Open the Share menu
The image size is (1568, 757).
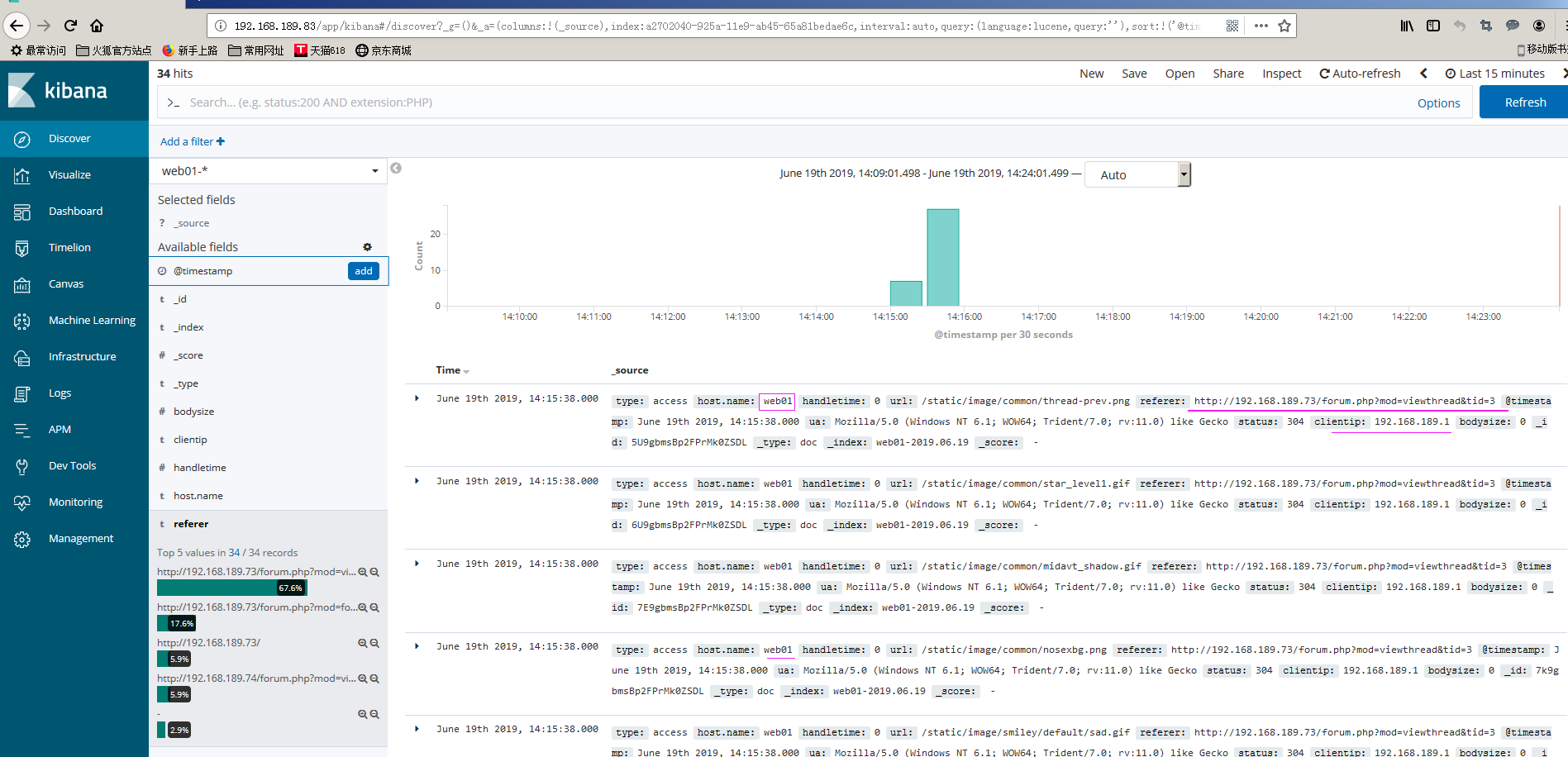(1227, 74)
